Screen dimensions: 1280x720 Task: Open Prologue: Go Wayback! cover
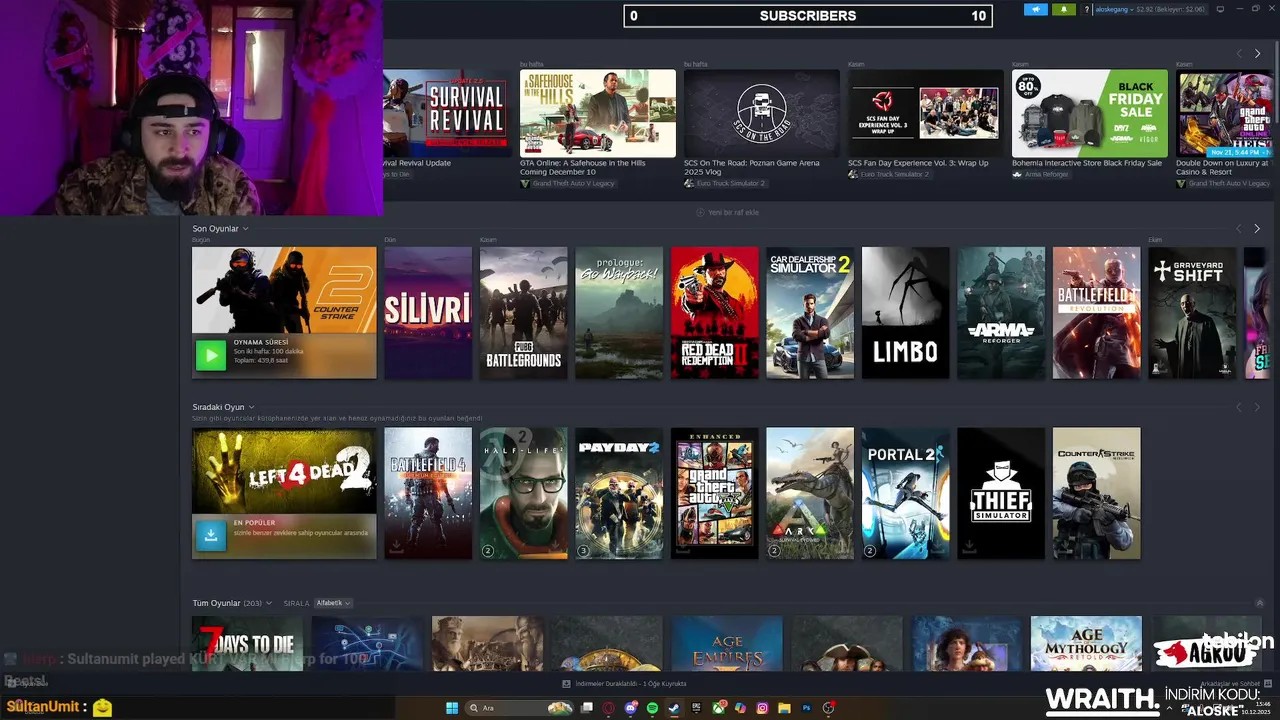[619, 313]
